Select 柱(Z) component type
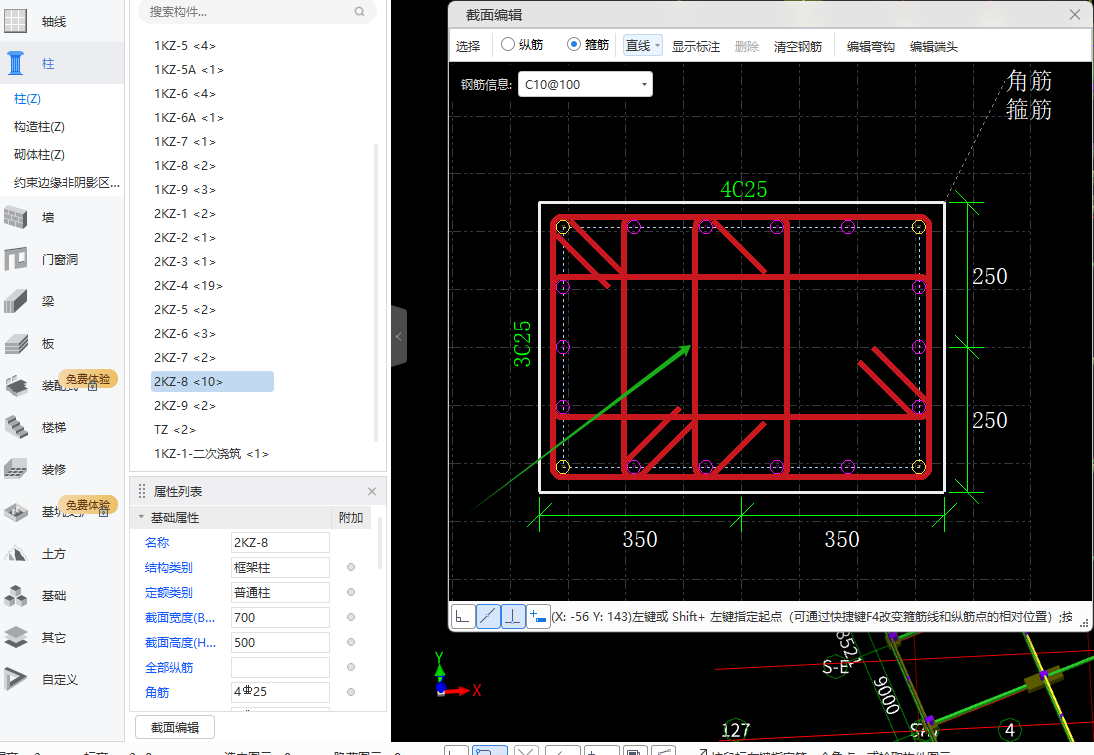This screenshot has width=1094, height=755. coord(27,99)
